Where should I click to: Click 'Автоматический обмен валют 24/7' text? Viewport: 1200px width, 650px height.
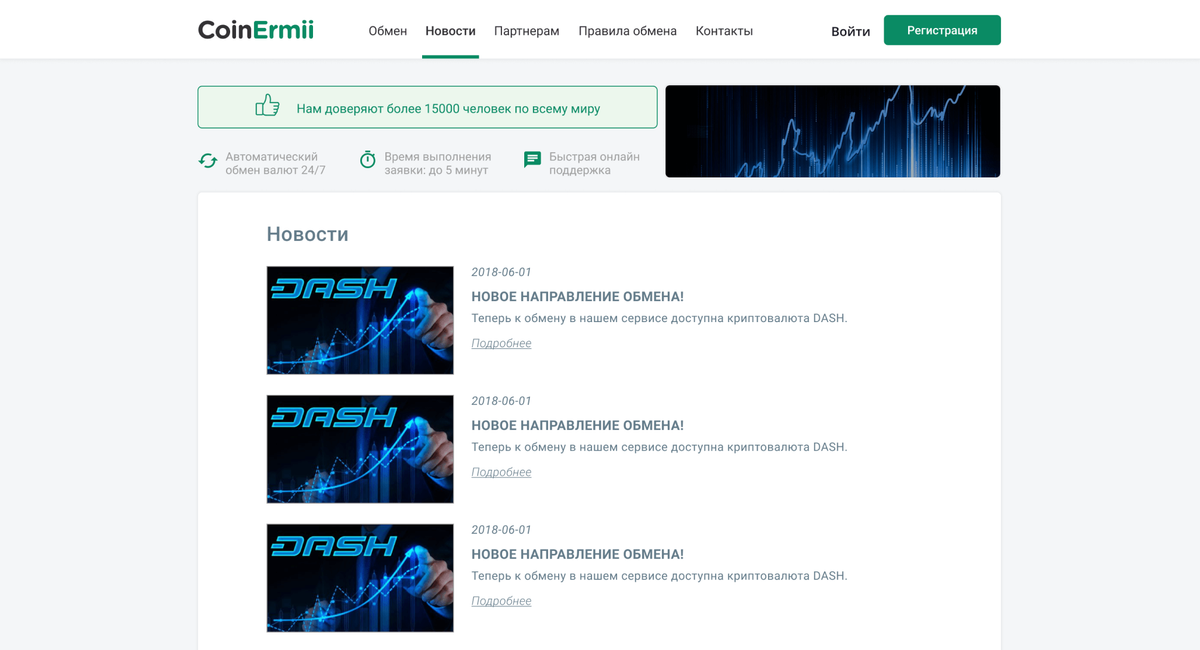coord(275,163)
